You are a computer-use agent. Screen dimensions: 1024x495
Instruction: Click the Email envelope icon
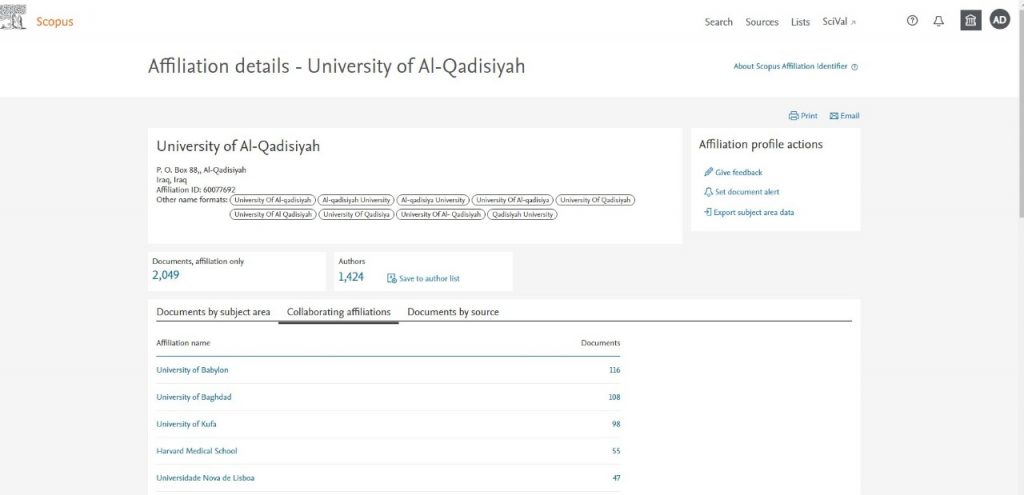coord(834,116)
